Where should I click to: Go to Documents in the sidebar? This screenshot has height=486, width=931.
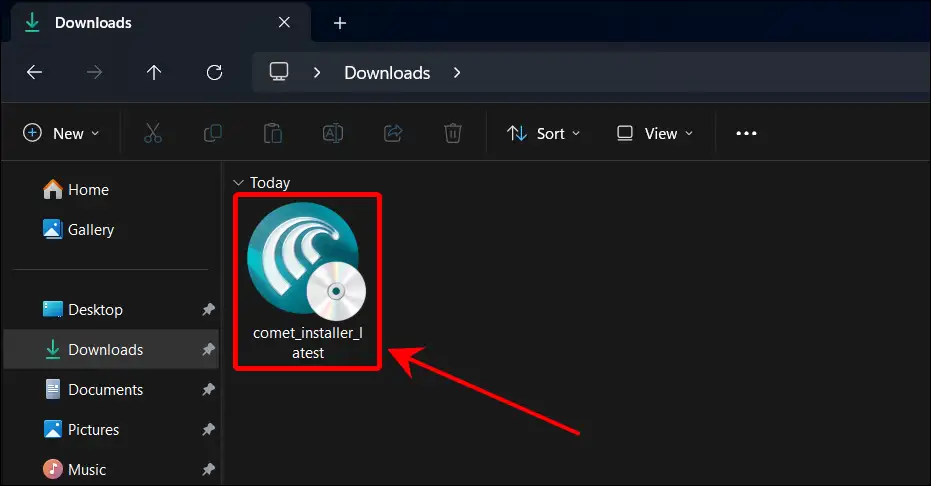[x=105, y=390]
